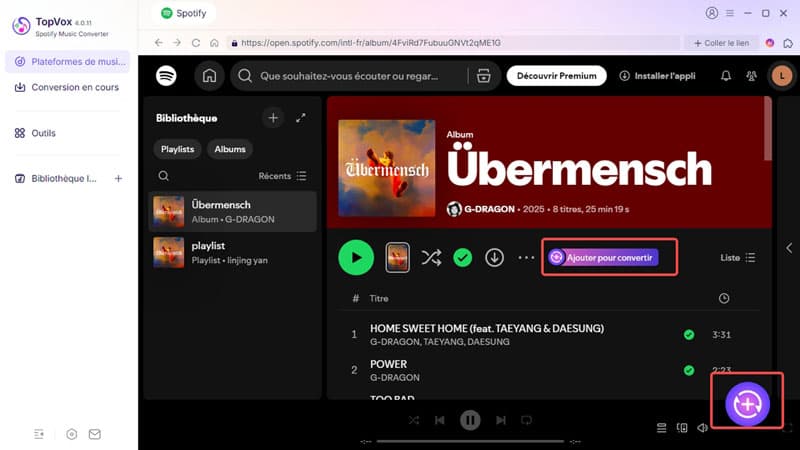Toggle shuffle in the player bar

414,420
